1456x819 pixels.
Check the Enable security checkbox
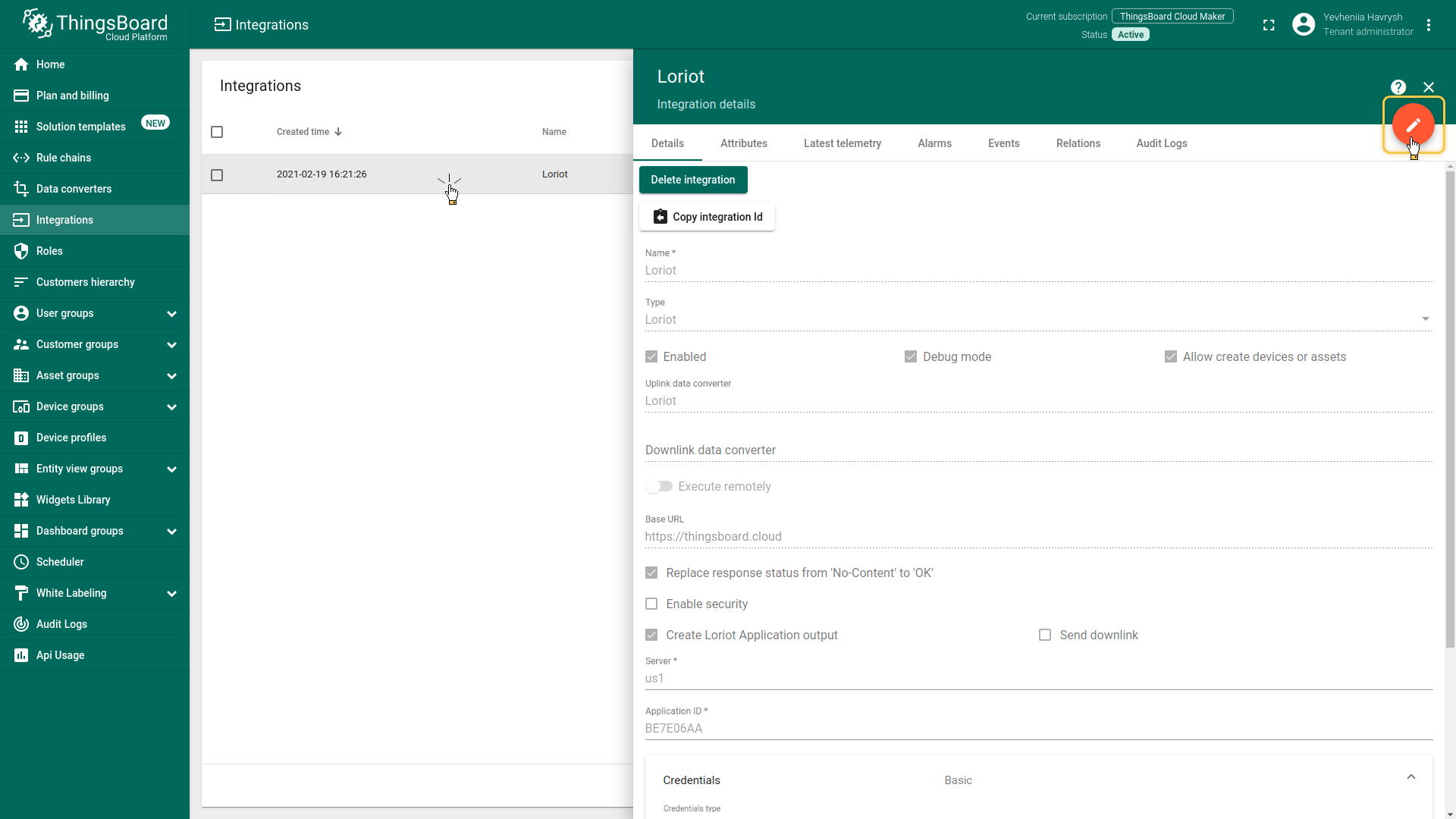click(x=651, y=604)
